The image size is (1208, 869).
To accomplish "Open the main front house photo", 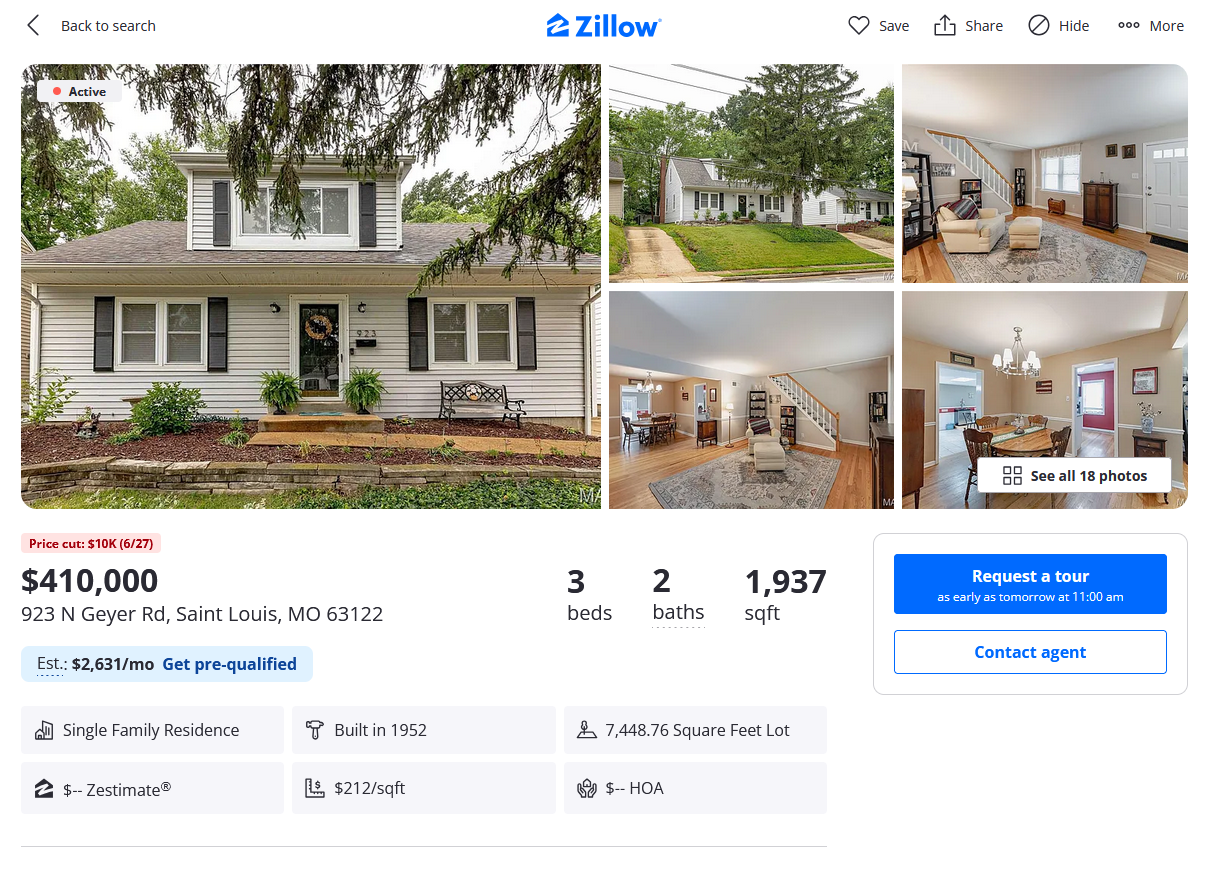I will [311, 287].
